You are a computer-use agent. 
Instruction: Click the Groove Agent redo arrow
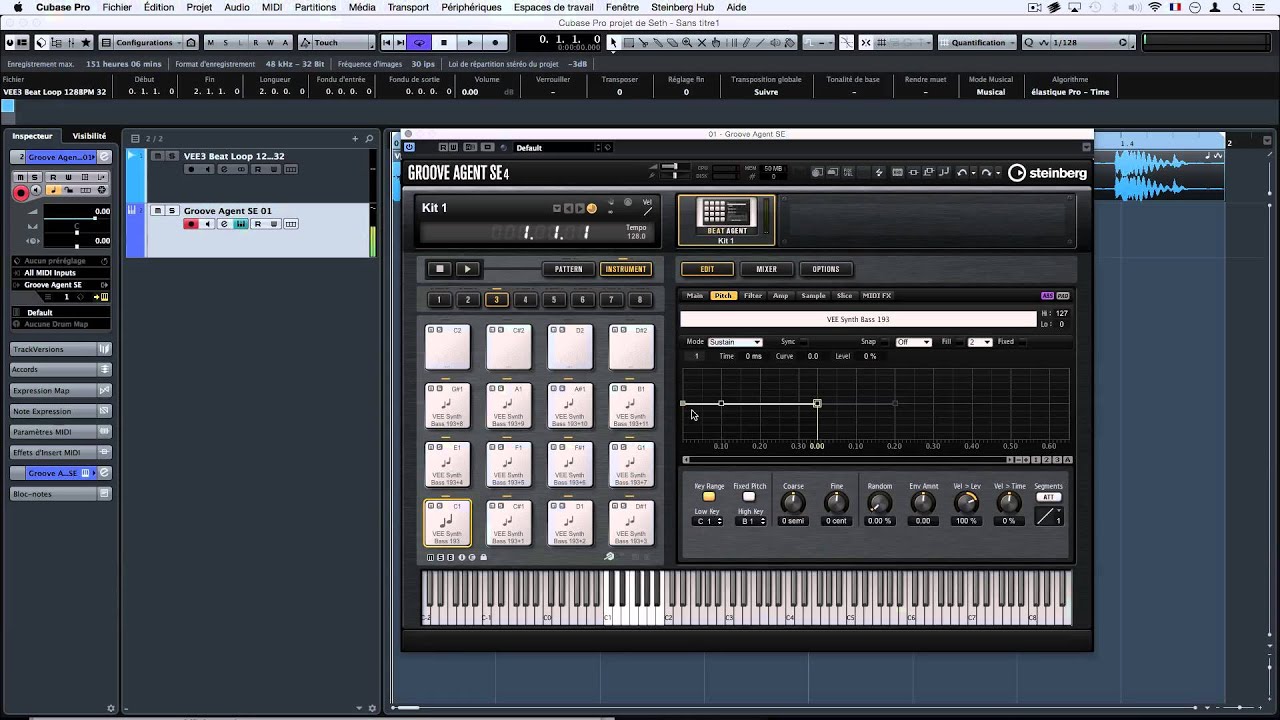tap(986, 172)
